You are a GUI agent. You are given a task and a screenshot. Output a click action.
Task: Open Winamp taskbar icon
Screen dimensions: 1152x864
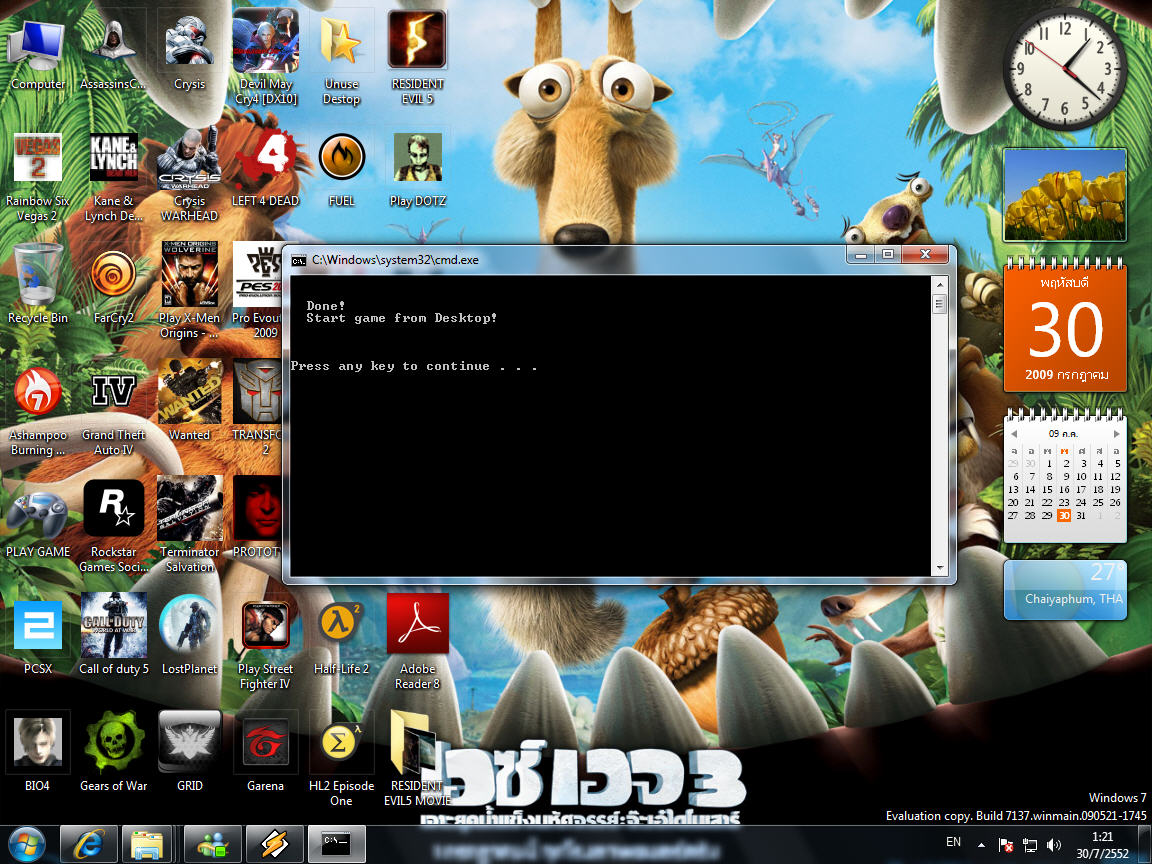click(274, 845)
